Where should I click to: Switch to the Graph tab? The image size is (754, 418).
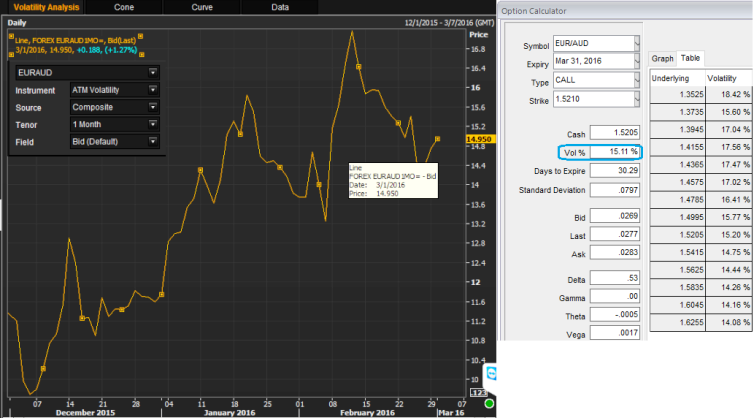pyautogui.click(x=662, y=59)
